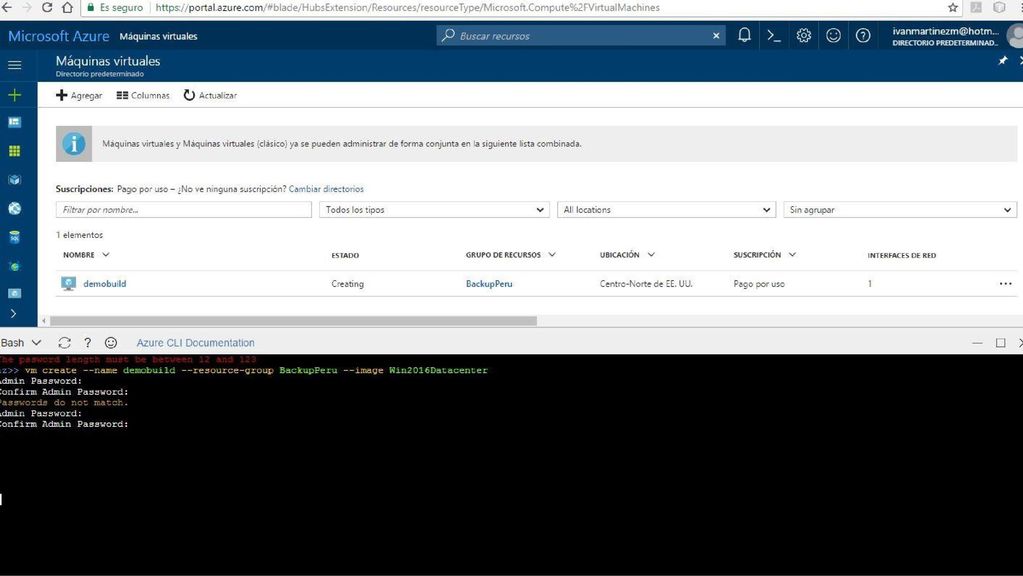Open the Dashboard icon in sidebar
The height and width of the screenshot is (576, 1023).
click(14, 122)
